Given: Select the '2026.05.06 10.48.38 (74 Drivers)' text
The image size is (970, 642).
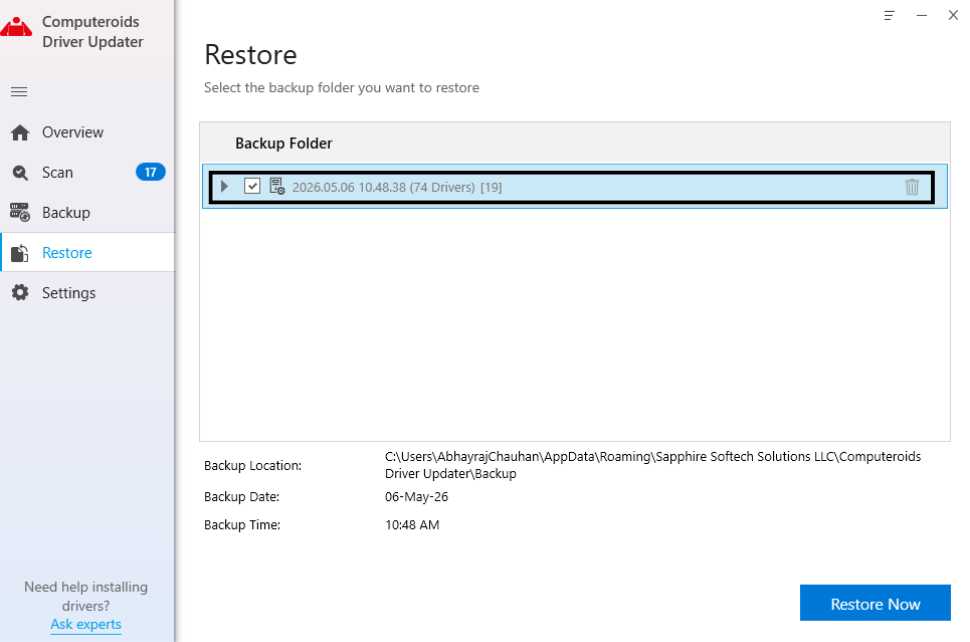Looking at the screenshot, I should click(x=384, y=187).
